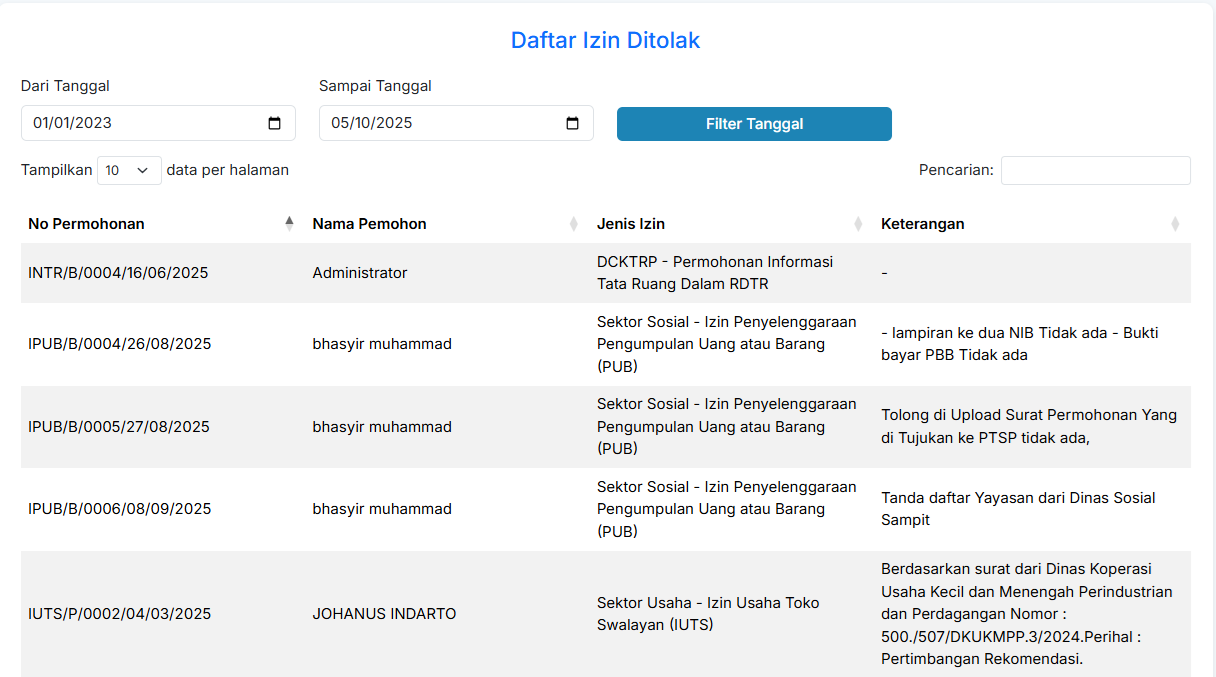
Task: Click the No Permohonan column header
Action: 87,224
